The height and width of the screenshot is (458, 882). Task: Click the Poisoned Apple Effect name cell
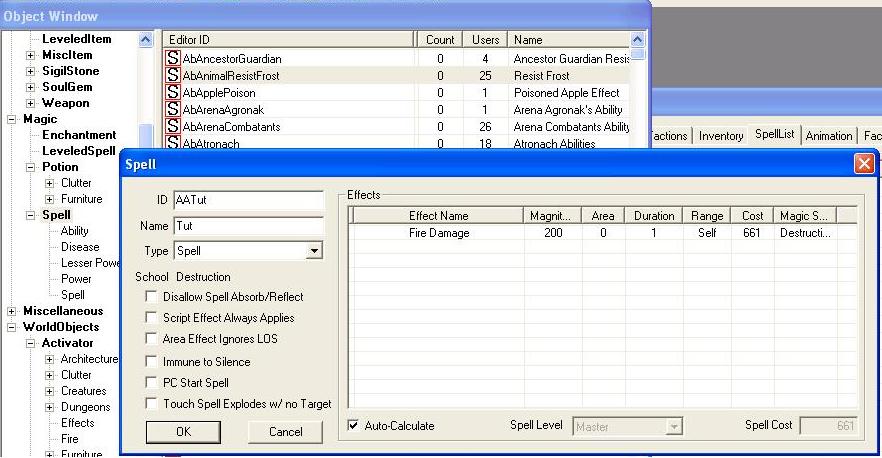(566, 92)
